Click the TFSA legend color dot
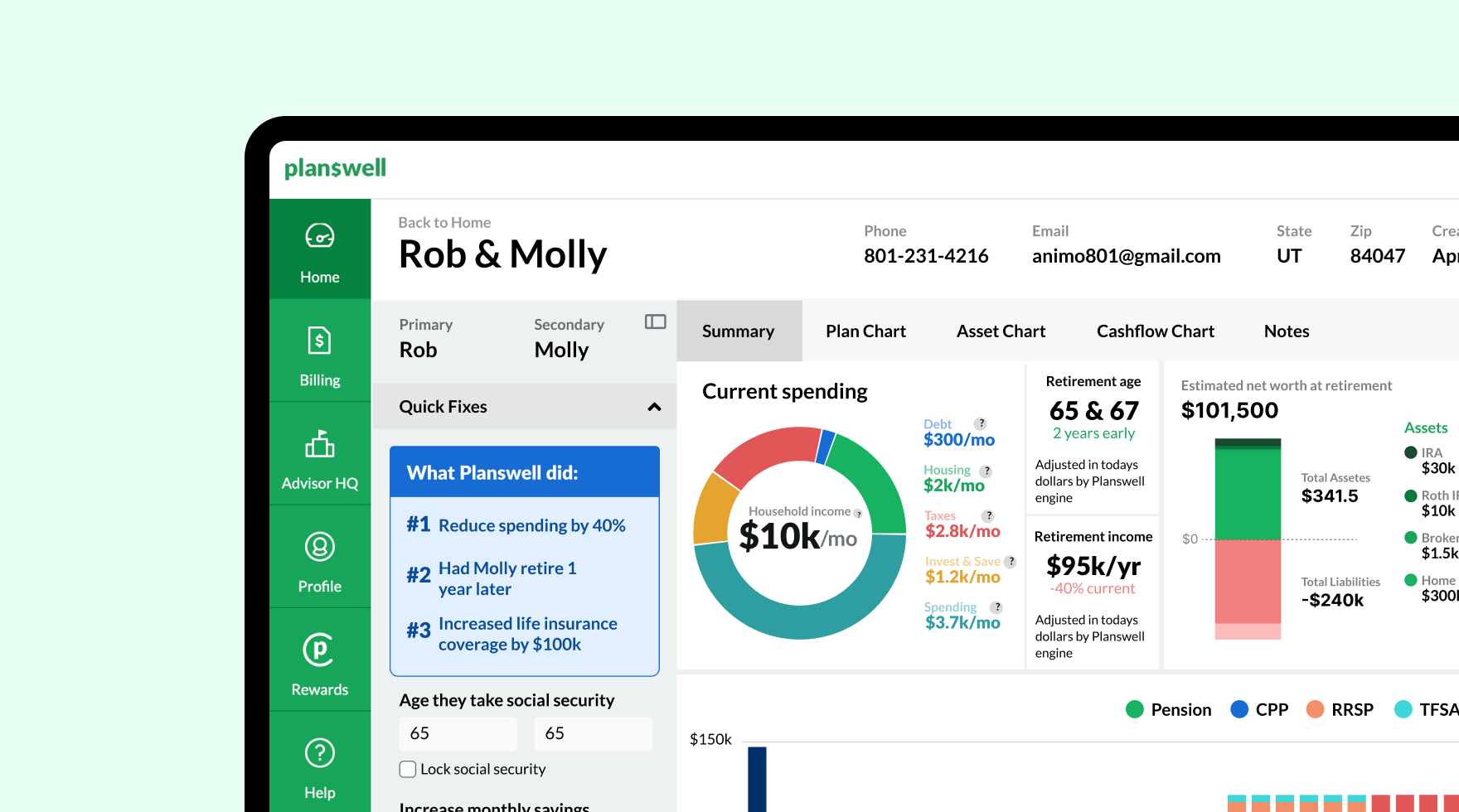The image size is (1459, 812). click(x=1403, y=709)
